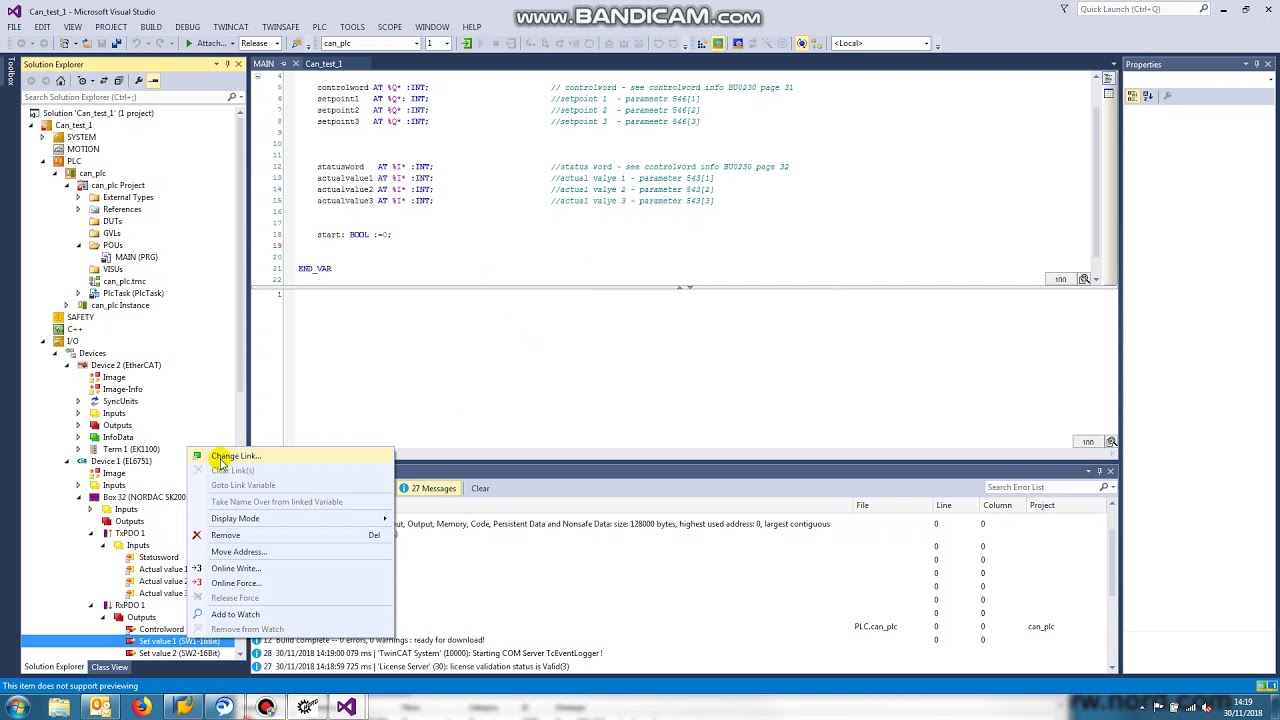Click Clear button in Error List
This screenshot has height=720, width=1280.
480,488
